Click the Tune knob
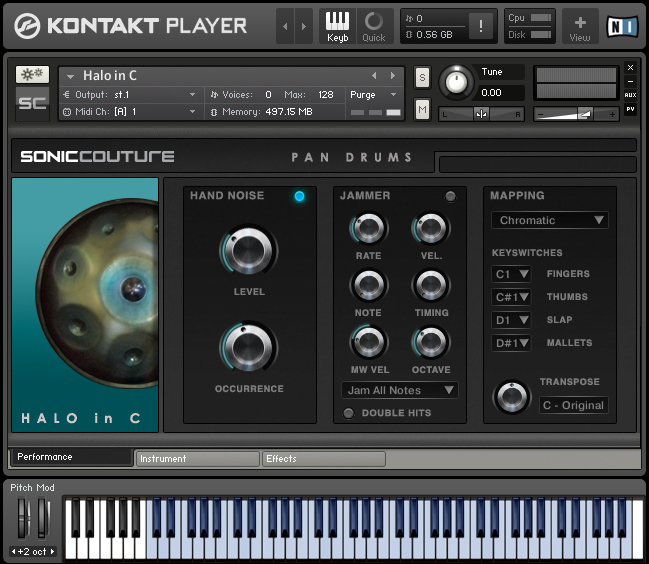This screenshot has height=564, width=649. 456,82
